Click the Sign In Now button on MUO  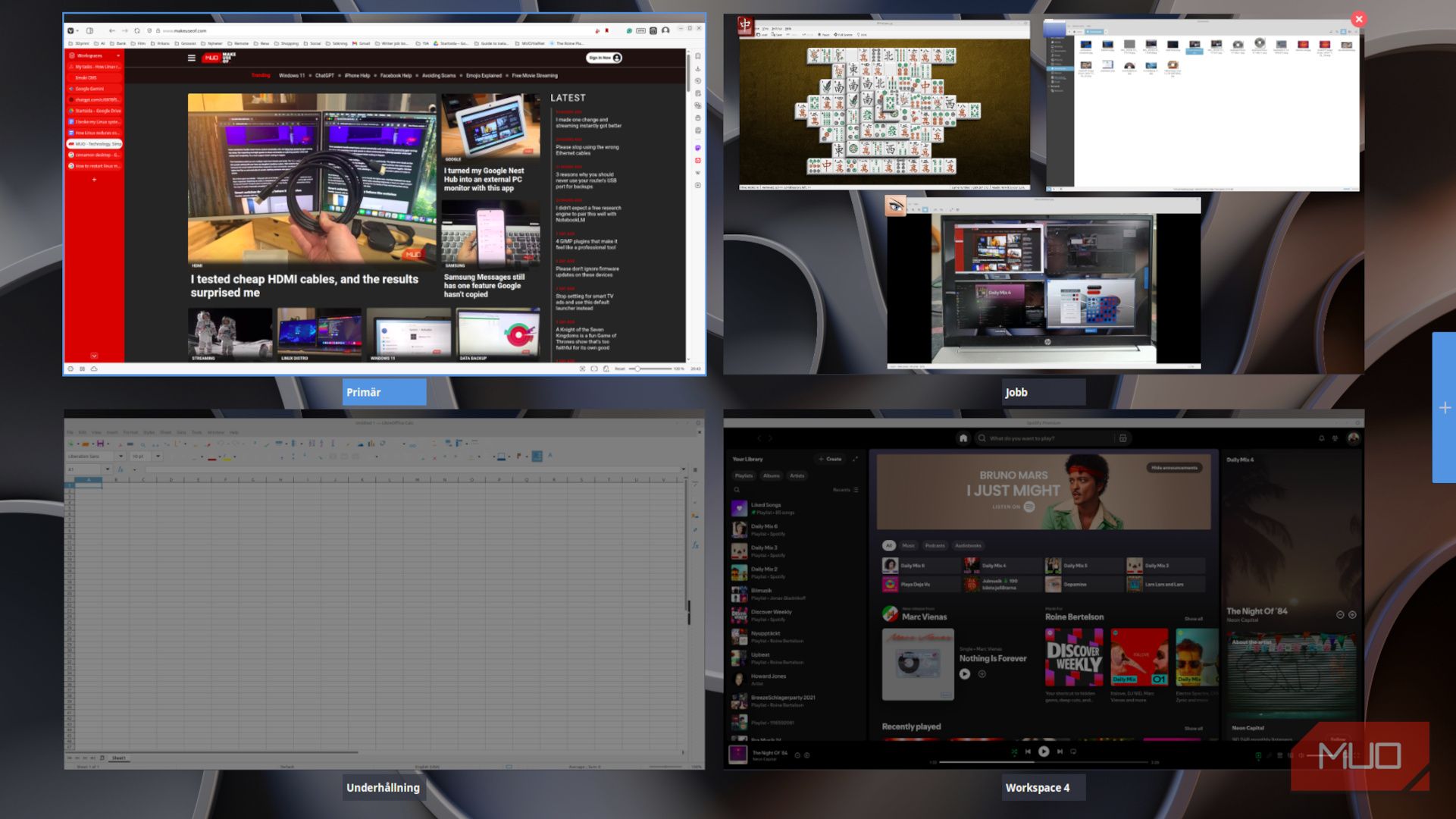tap(604, 58)
